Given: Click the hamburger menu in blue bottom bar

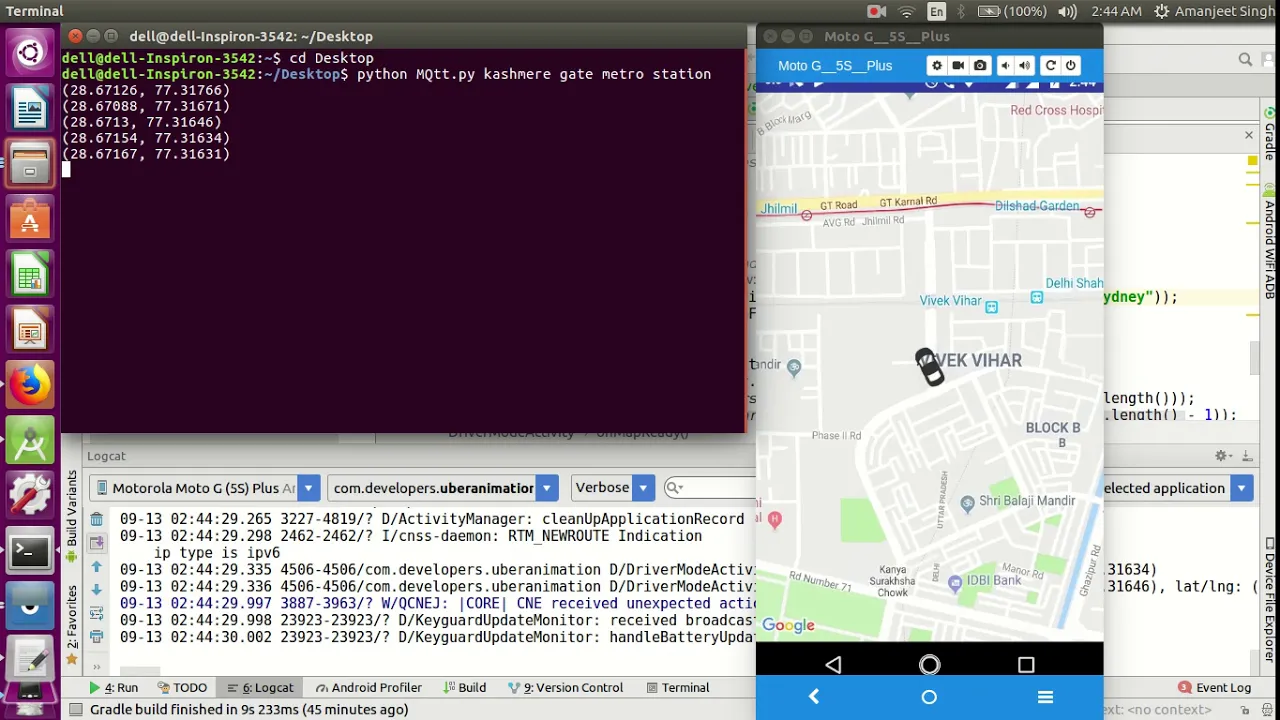Looking at the screenshot, I should [x=1045, y=697].
